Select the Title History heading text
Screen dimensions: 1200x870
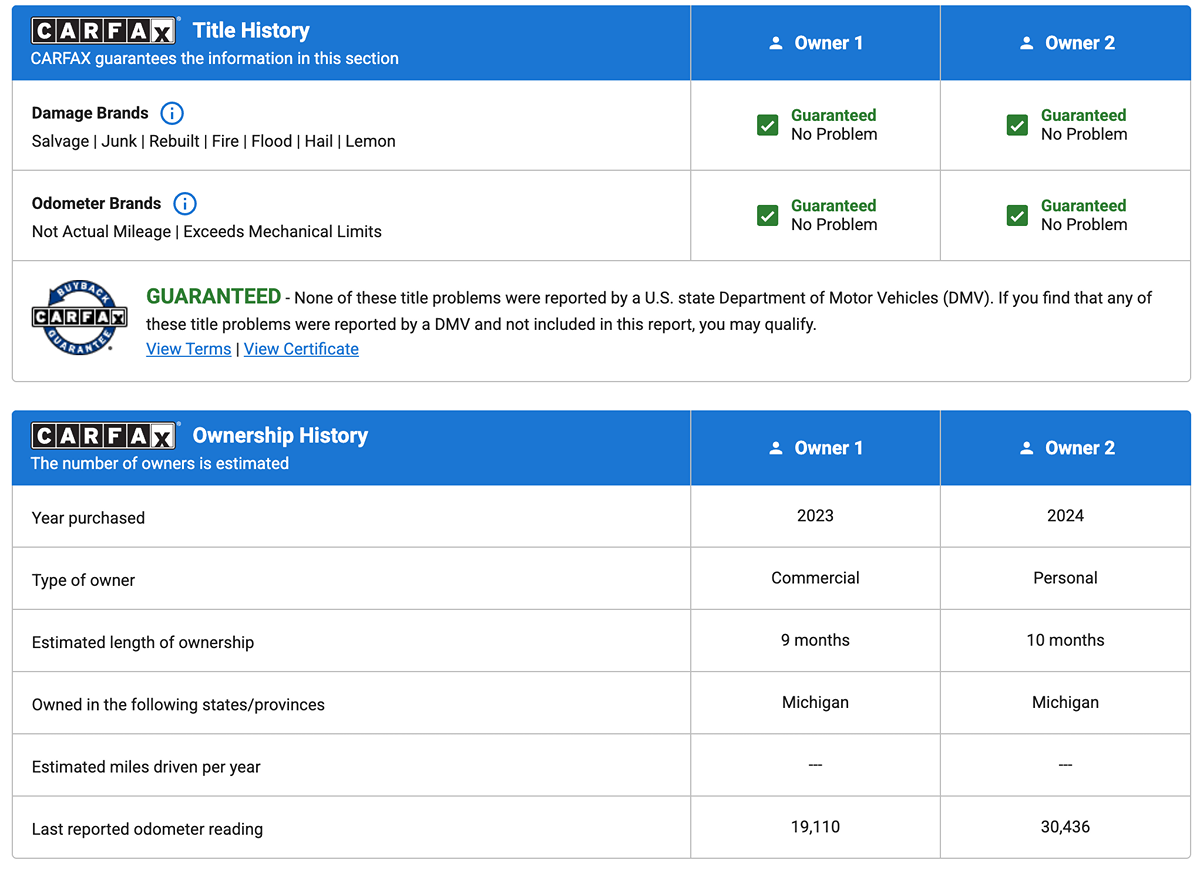click(251, 31)
